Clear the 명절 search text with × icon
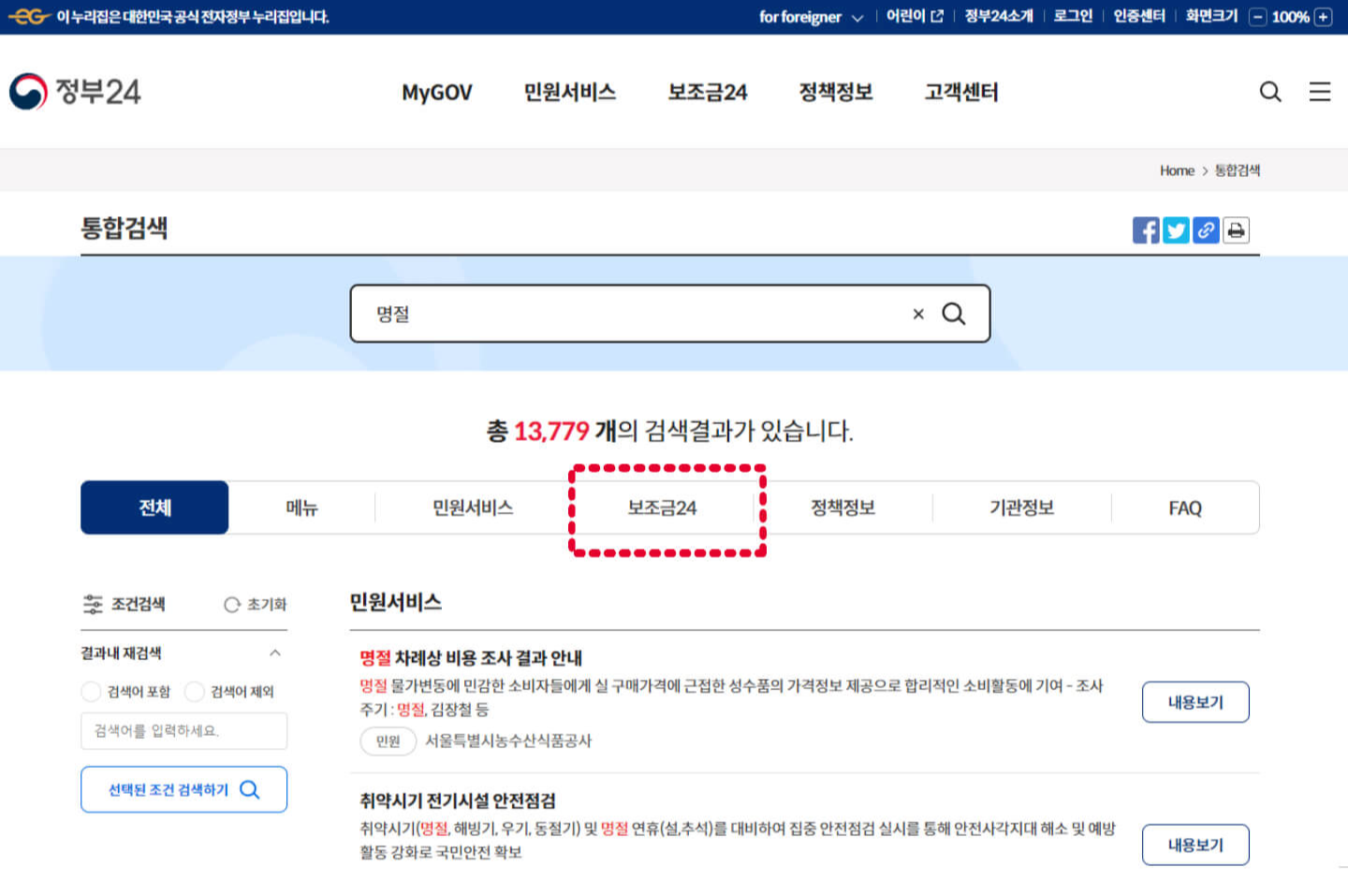 (x=917, y=314)
